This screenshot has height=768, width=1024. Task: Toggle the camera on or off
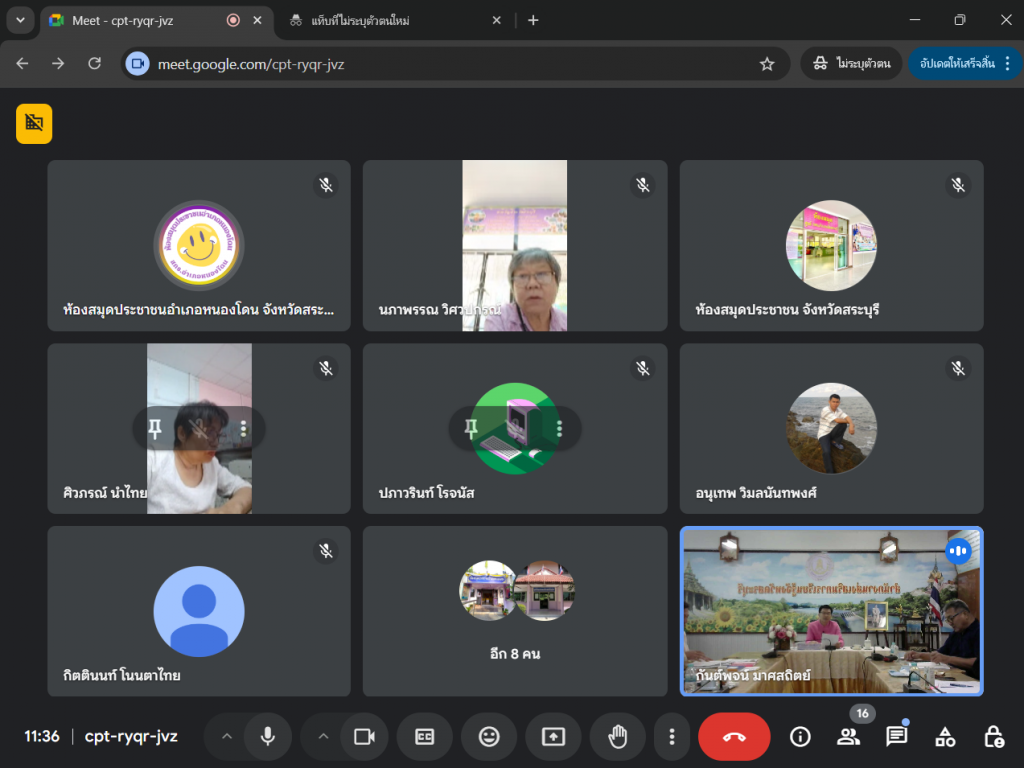(x=364, y=737)
